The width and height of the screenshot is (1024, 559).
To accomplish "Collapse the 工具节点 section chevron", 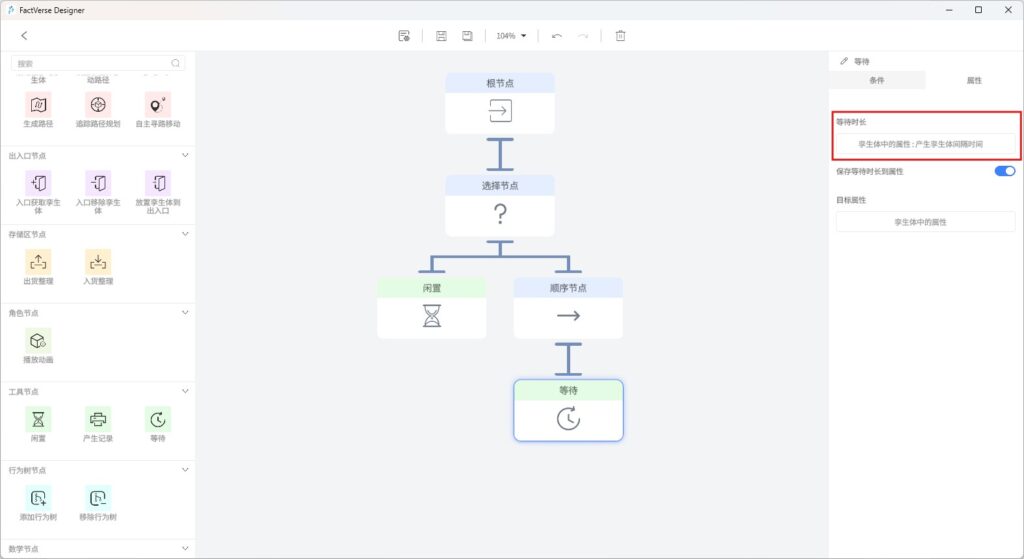I will pos(185,391).
